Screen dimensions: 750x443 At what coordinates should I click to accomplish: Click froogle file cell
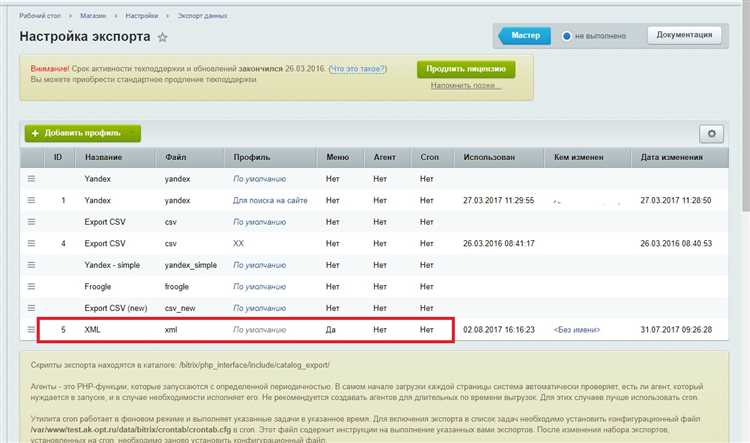[176, 287]
